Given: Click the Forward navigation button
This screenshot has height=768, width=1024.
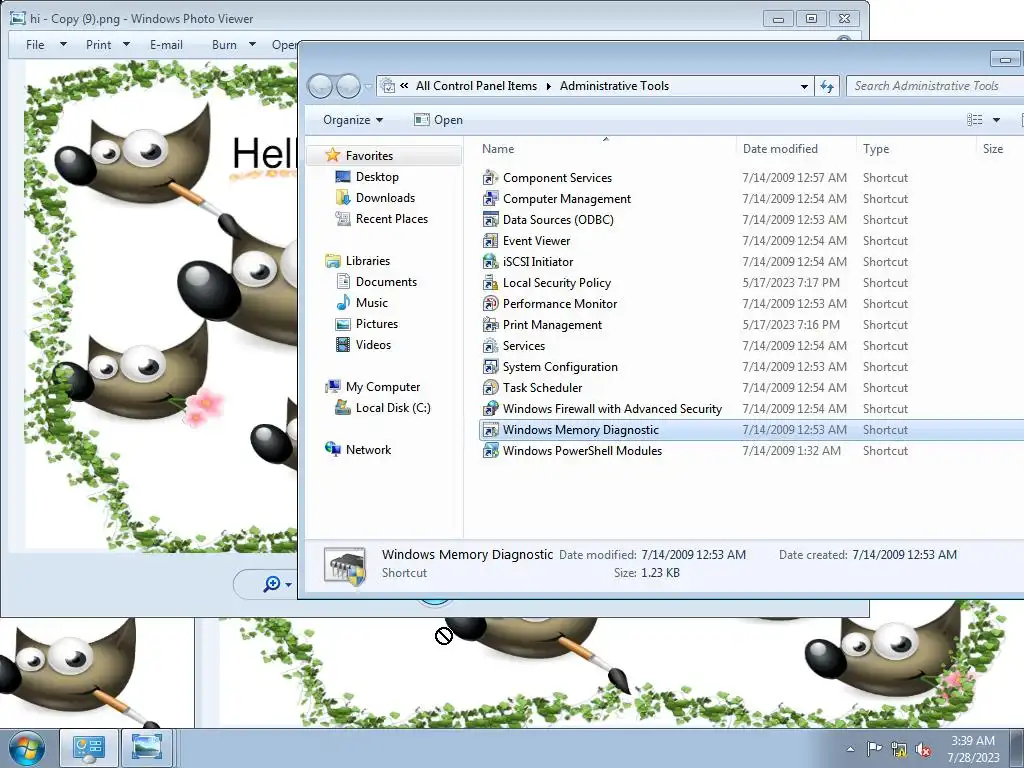Looking at the screenshot, I should (x=348, y=86).
